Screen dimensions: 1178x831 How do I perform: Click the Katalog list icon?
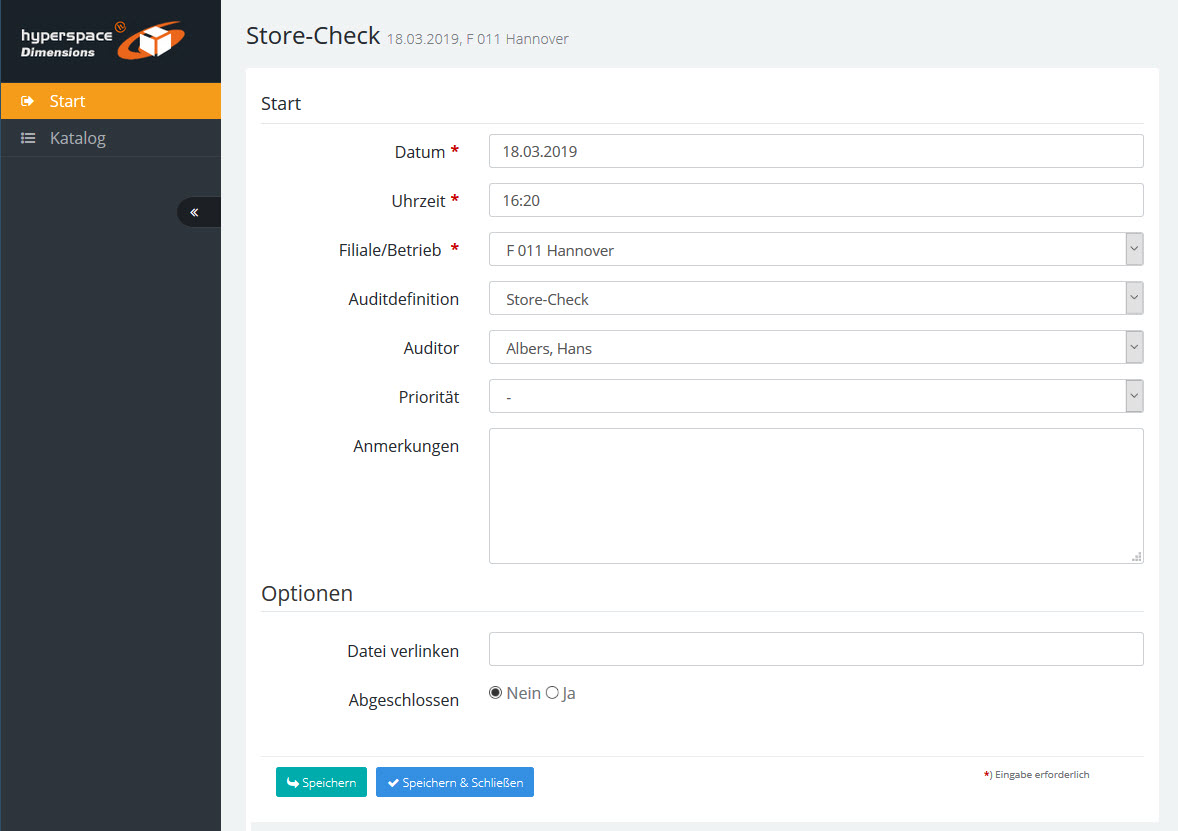(28, 138)
